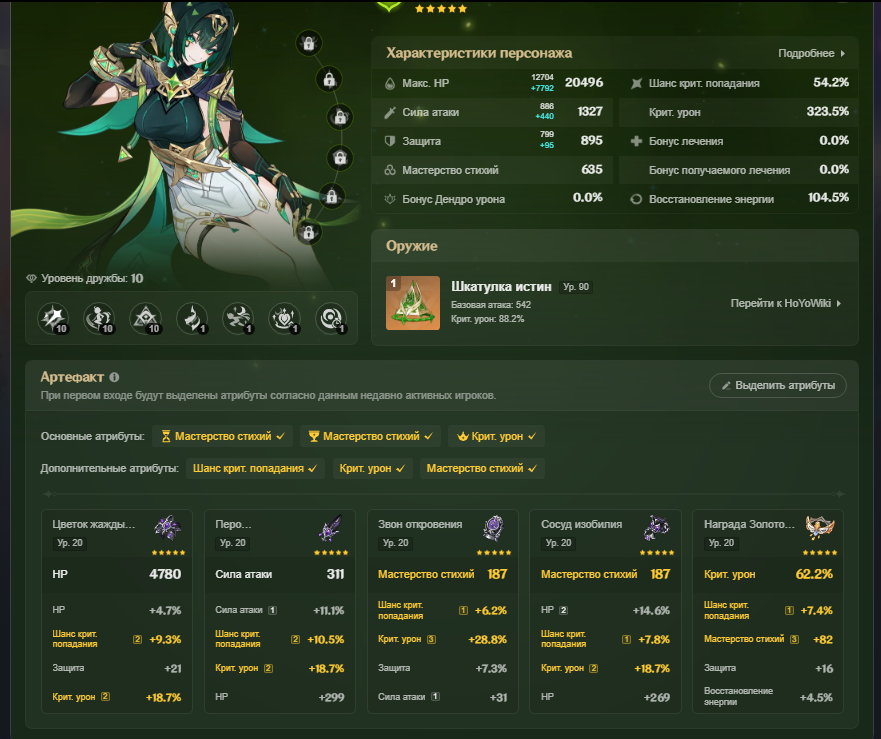The height and width of the screenshot is (739, 881).
Task: Click the Сила атаки sword icon
Action: (390, 112)
